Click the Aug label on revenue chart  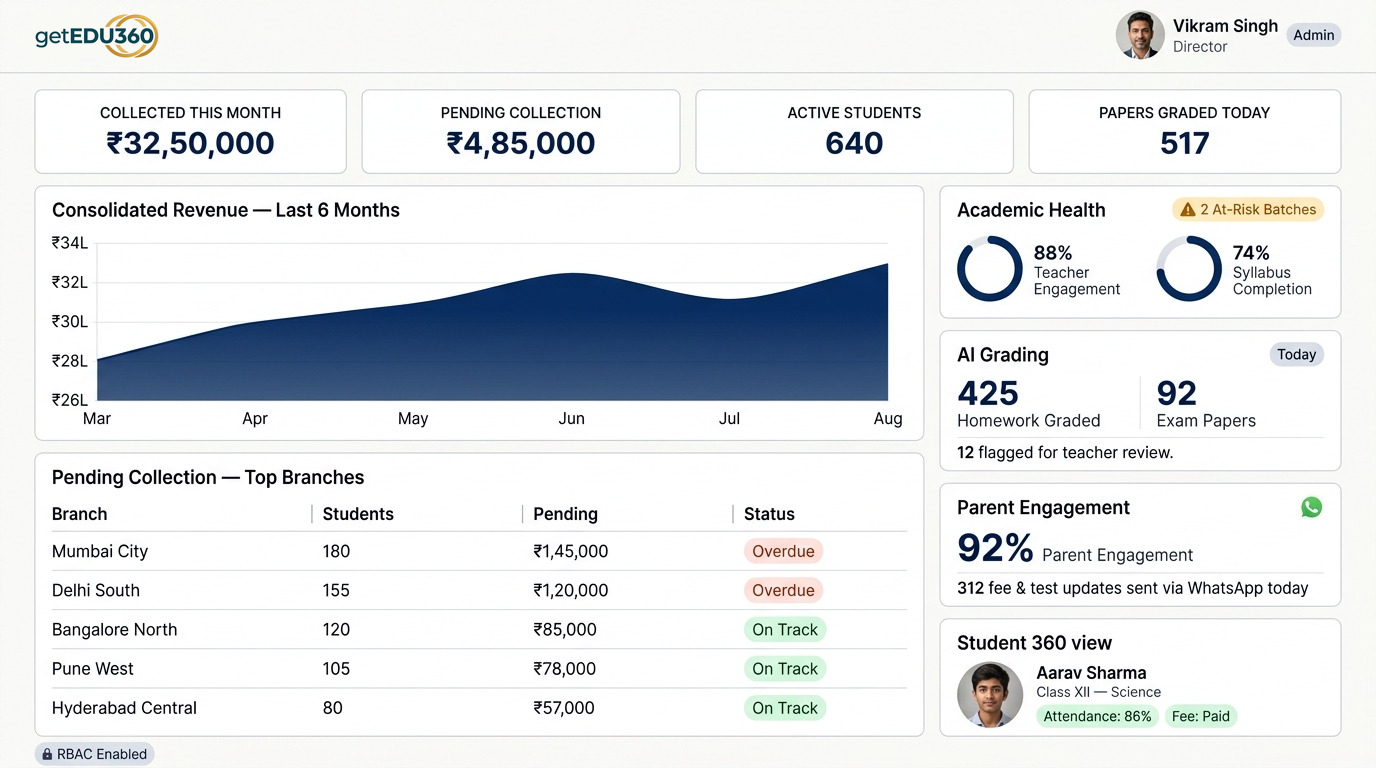coord(888,418)
